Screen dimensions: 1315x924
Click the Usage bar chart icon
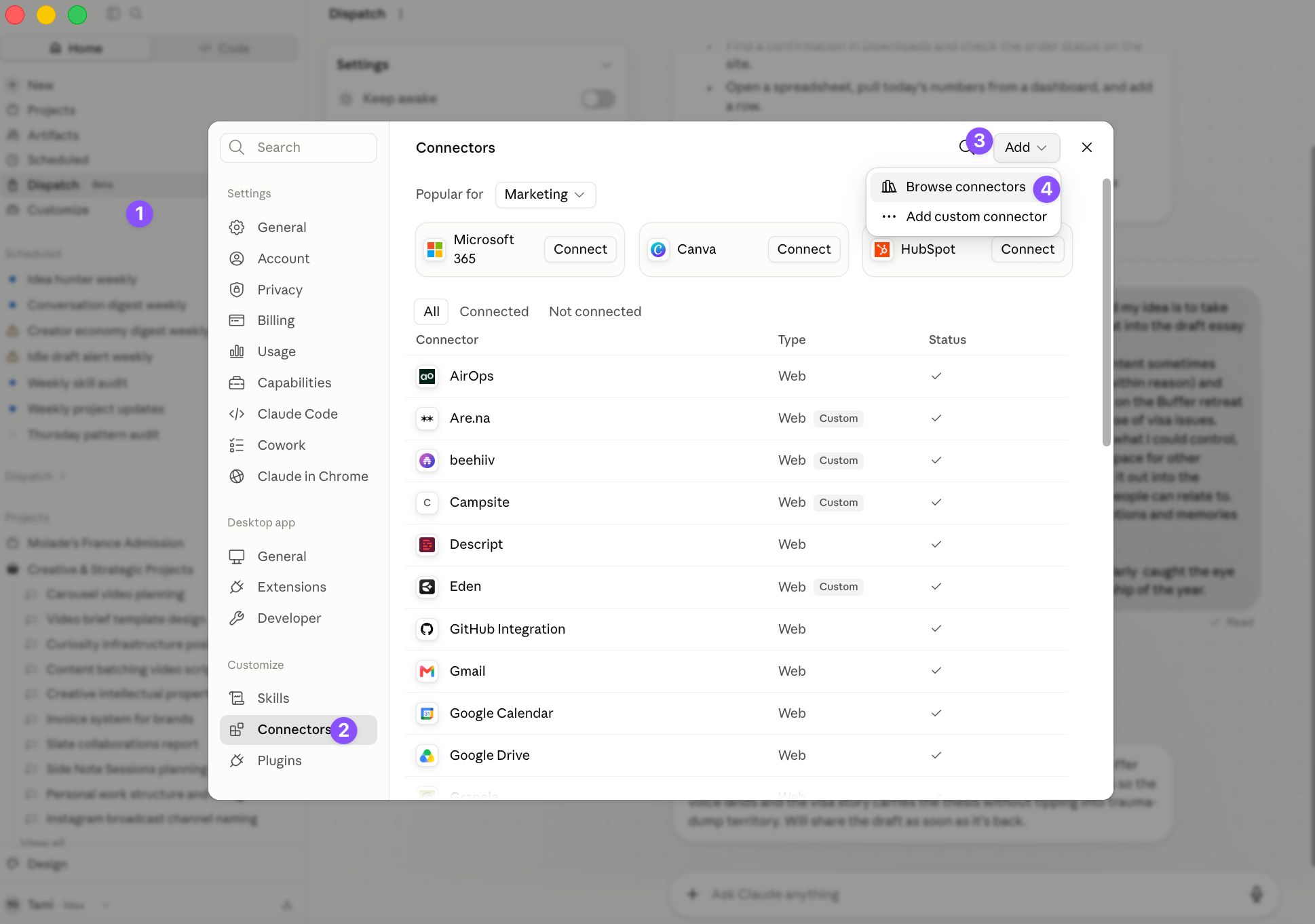coord(237,351)
